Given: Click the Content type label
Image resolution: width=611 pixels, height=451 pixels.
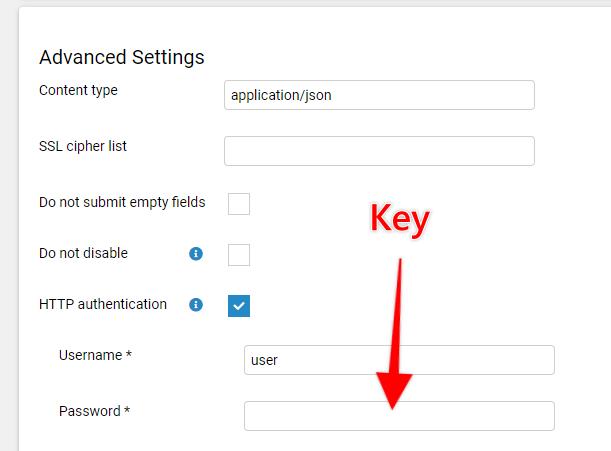Looking at the screenshot, I should [x=78, y=90].
